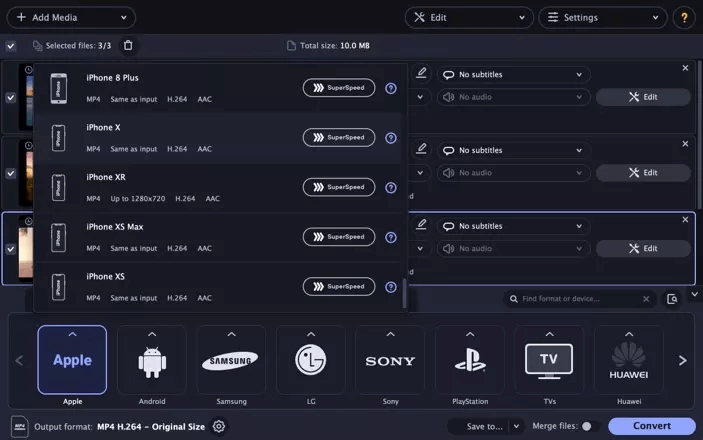This screenshot has height=440, width=703.
Task: Click the device detection icon beside search
Action: [672, 299]
